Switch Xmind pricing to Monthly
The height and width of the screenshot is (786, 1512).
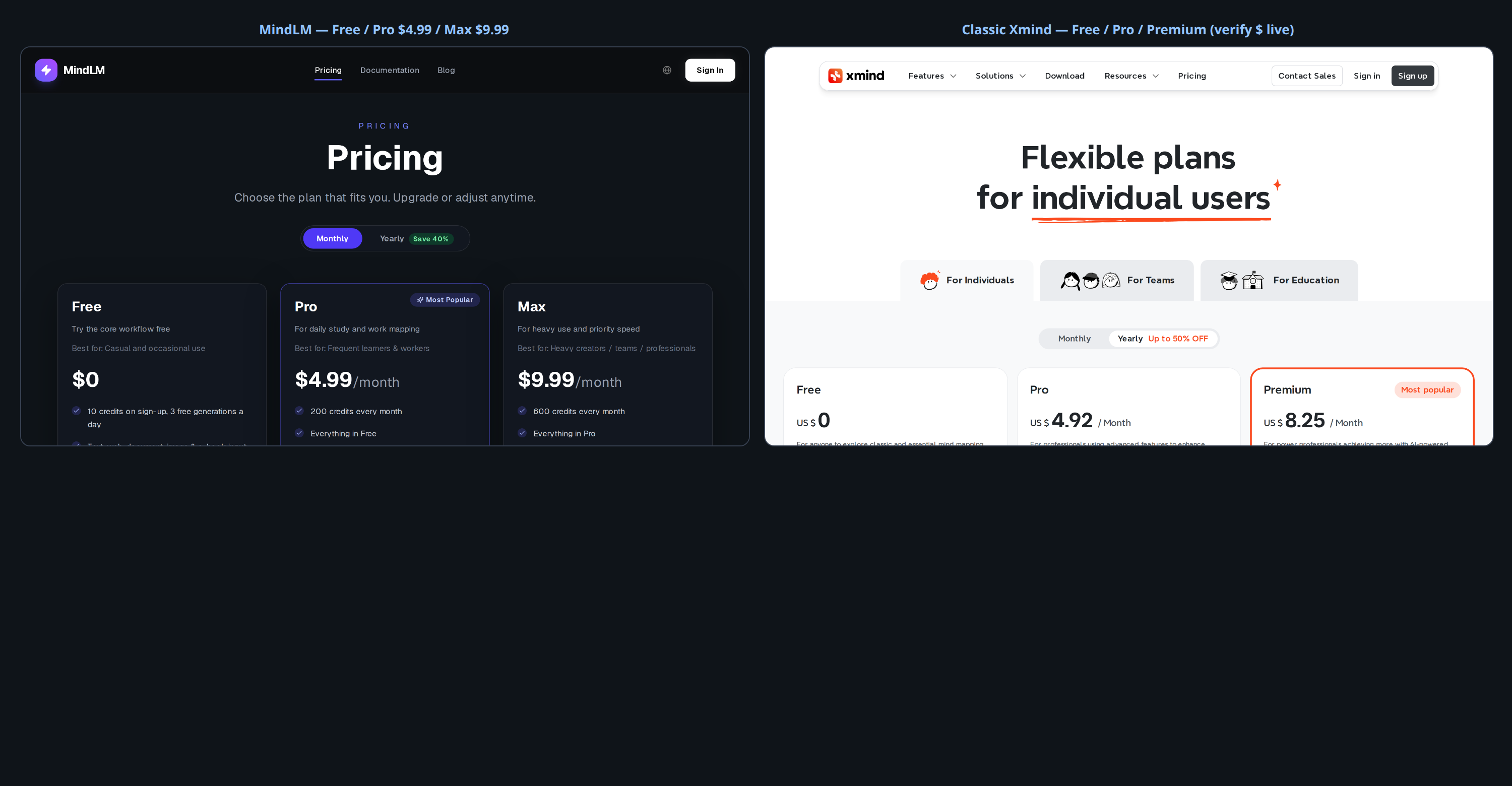pyautogui.click(x=1074, y=339)
